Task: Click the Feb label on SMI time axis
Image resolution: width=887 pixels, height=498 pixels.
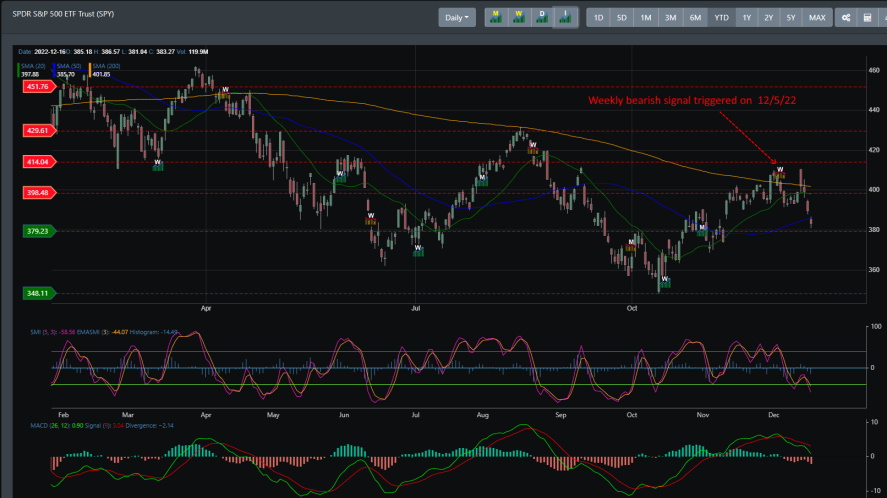Action: [63, 415]
